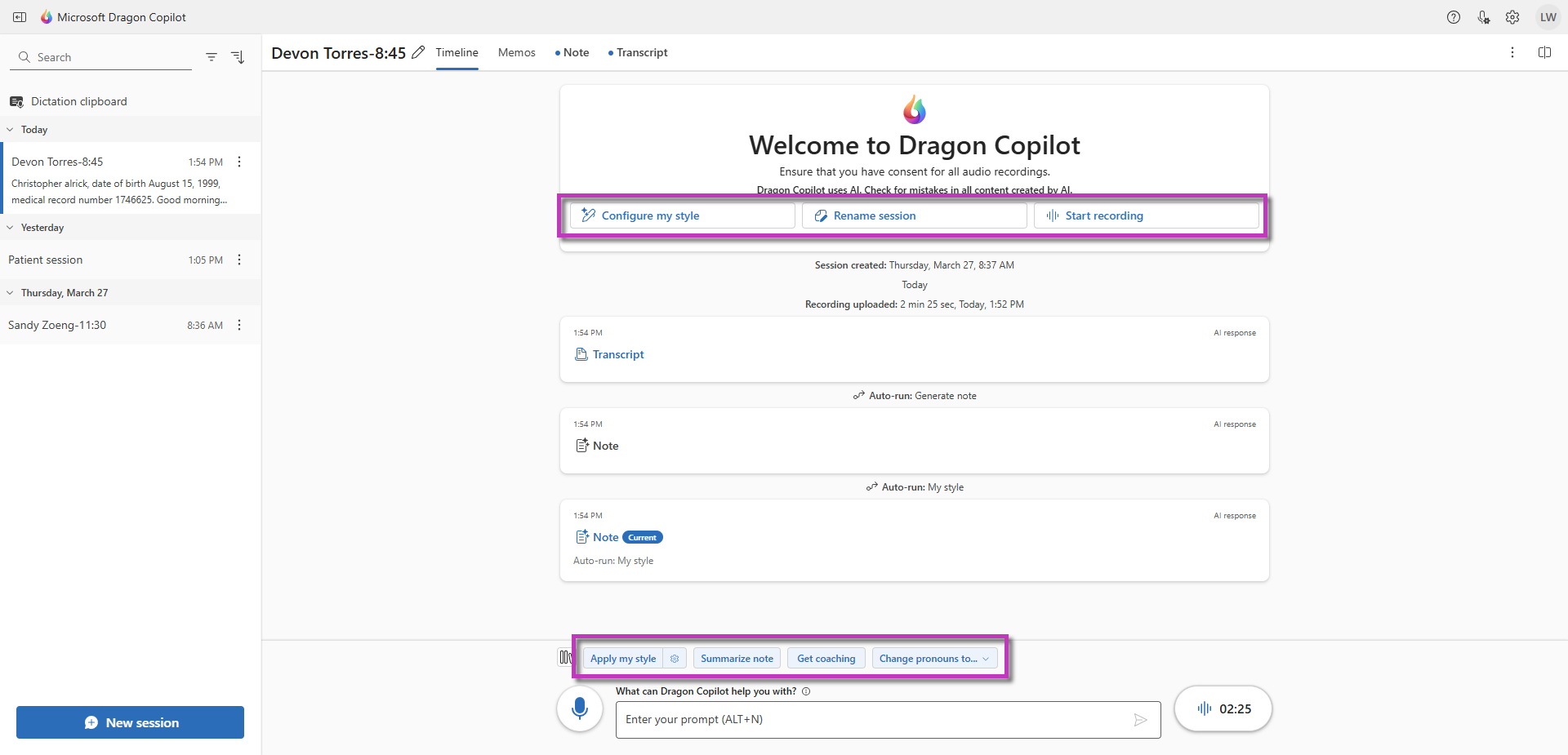Click the sidebar filter icon
Screen dimensions: 1568x755
click(212, 57)
